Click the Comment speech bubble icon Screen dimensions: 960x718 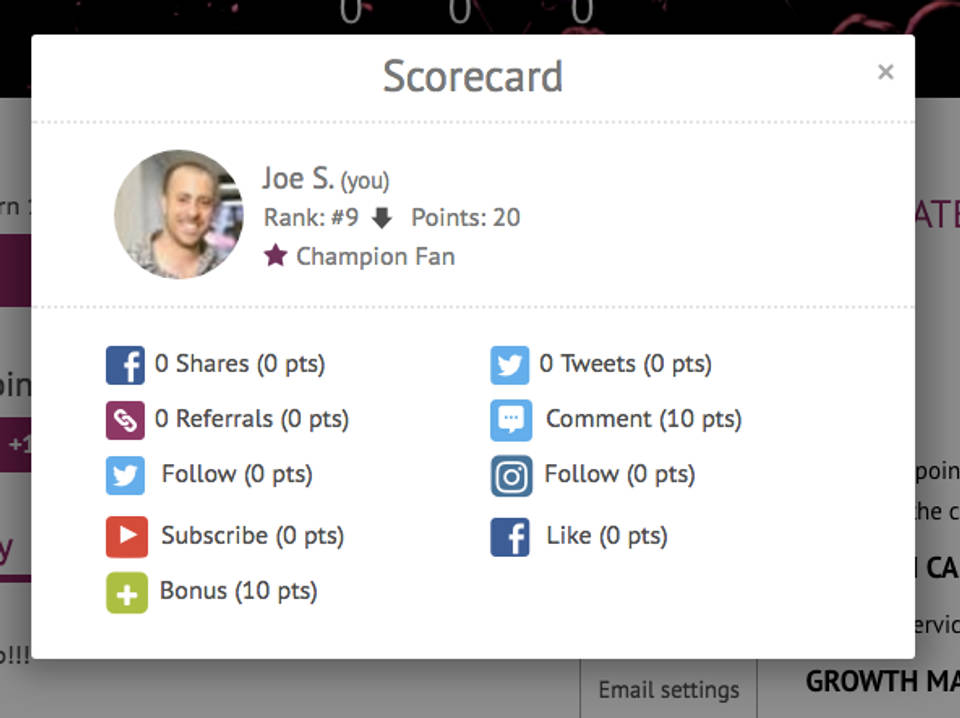pos(510,420)
